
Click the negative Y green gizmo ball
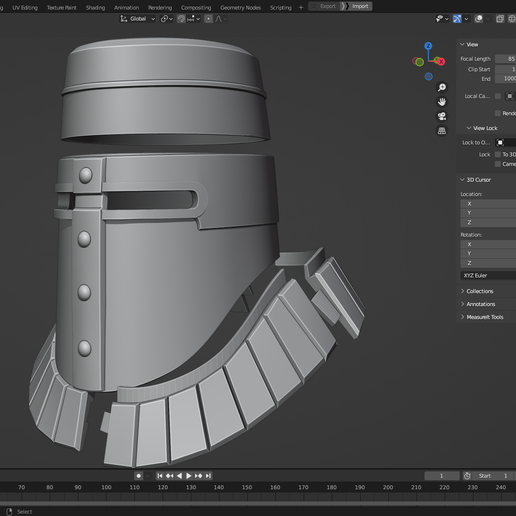[x=420, y=62]
